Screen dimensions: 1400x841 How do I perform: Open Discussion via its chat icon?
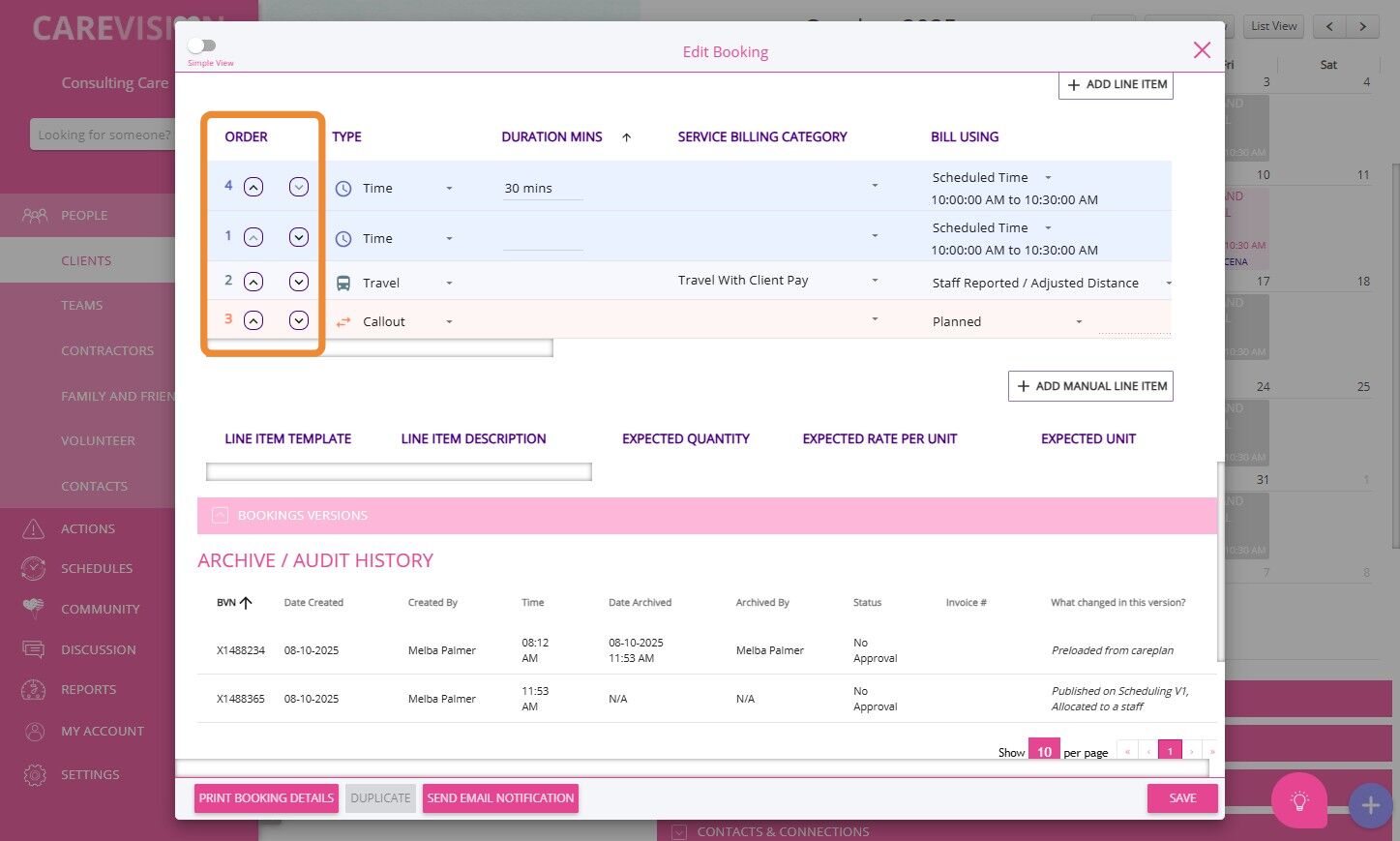pos(34,649)
